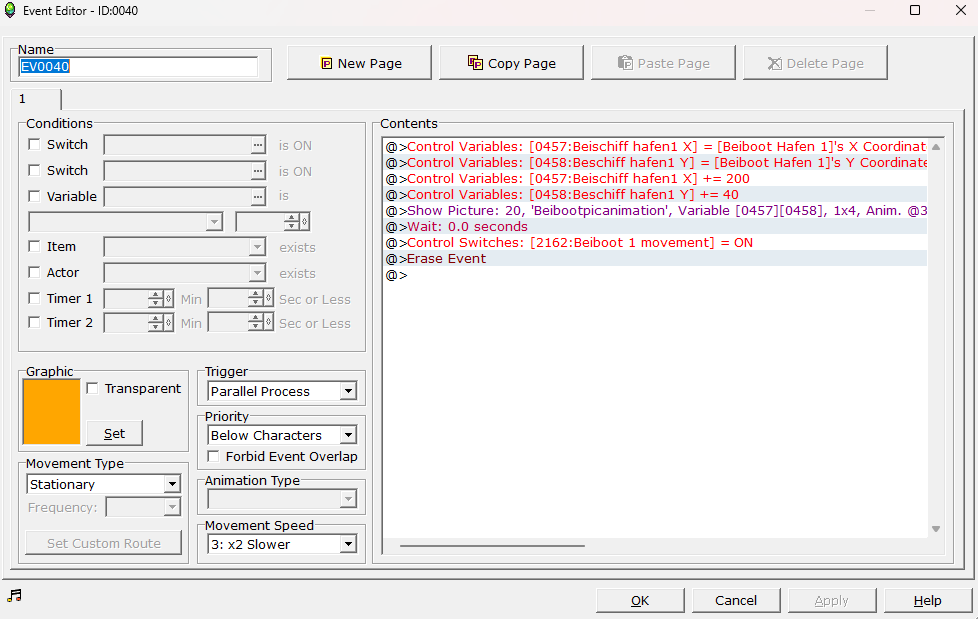The height and width of the screenshot is (619, 978).
Task: Open Variable condition browse button
Action: click(258, 197)
